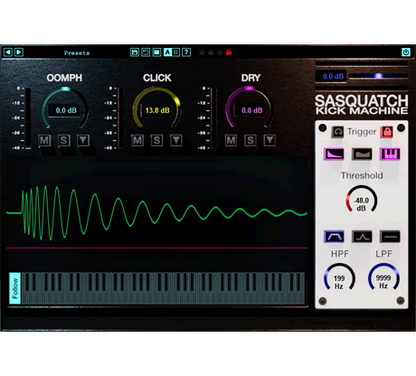Toggle the yellow lock icon
The image size is (416, 376).
click(x=211, y=52)
